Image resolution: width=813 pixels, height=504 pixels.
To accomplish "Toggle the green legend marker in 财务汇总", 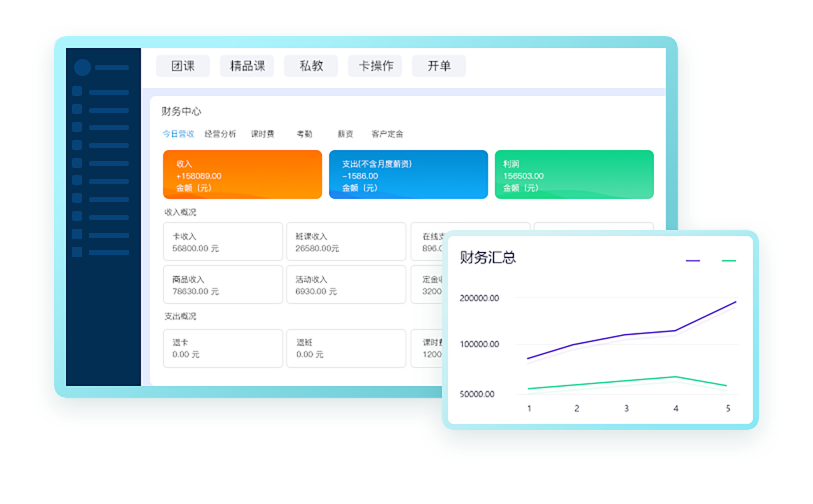I will coord(728,261).
